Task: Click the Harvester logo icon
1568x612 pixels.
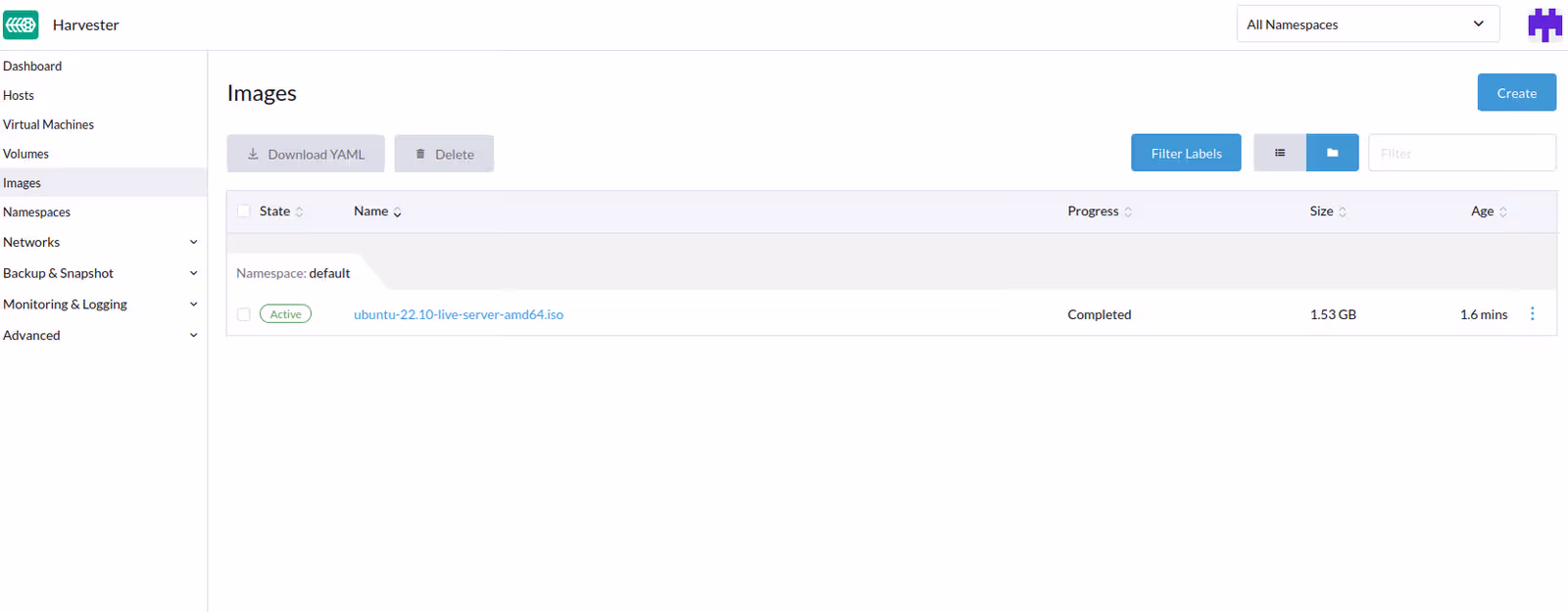Action: pyautogui.click(x=21, y=24)
